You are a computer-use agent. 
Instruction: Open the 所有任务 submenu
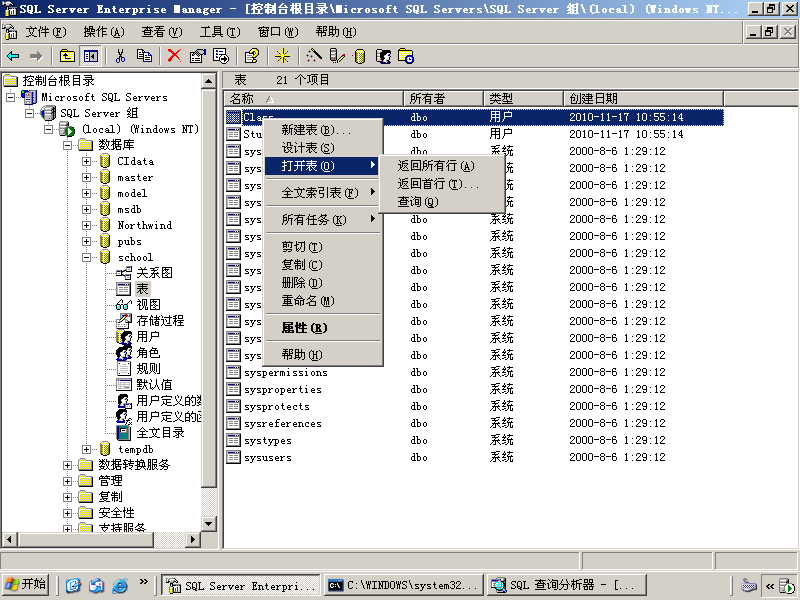(322, 220)
